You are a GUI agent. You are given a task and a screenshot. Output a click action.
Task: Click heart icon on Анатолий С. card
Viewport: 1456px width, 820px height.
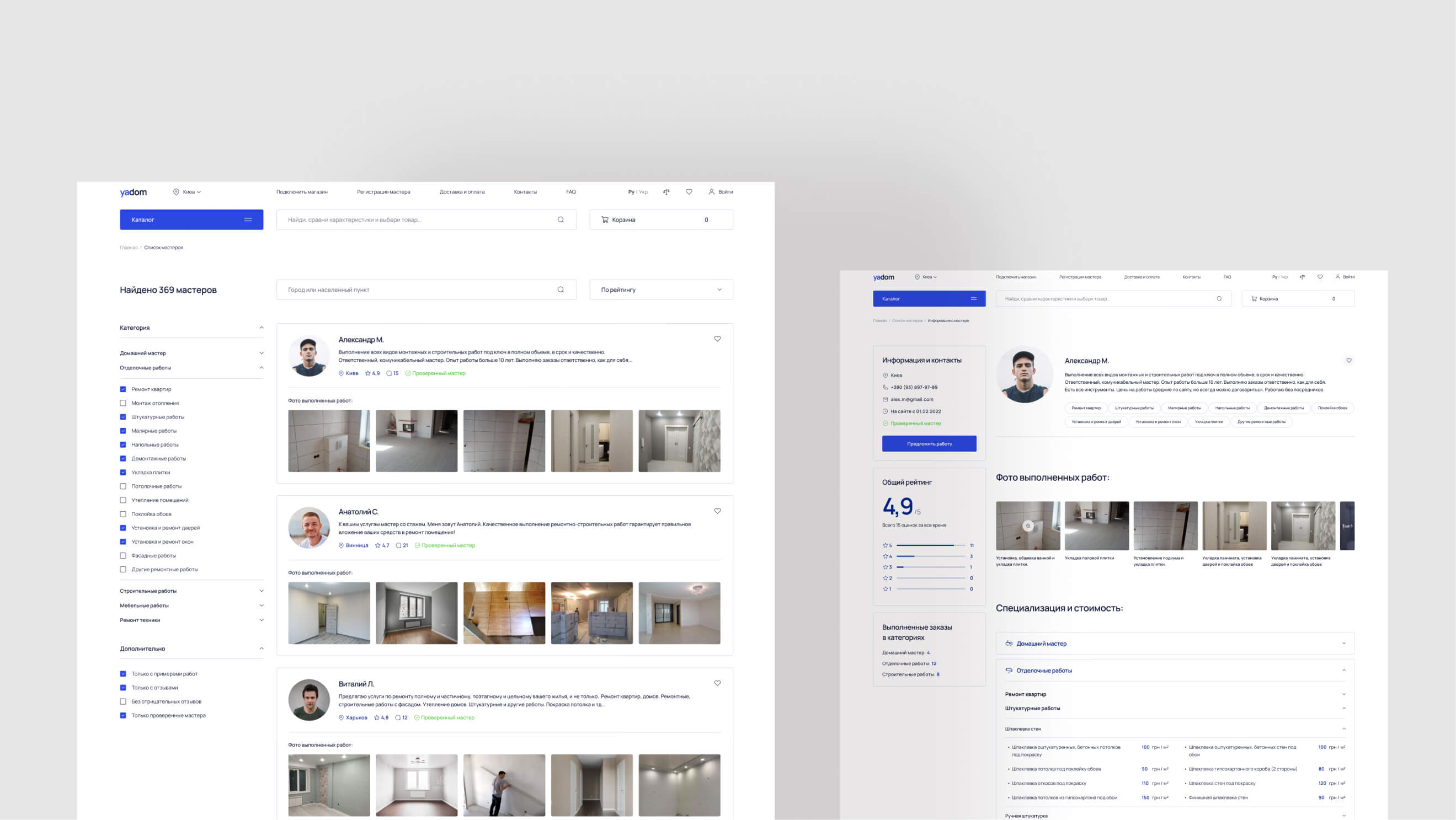717,511
